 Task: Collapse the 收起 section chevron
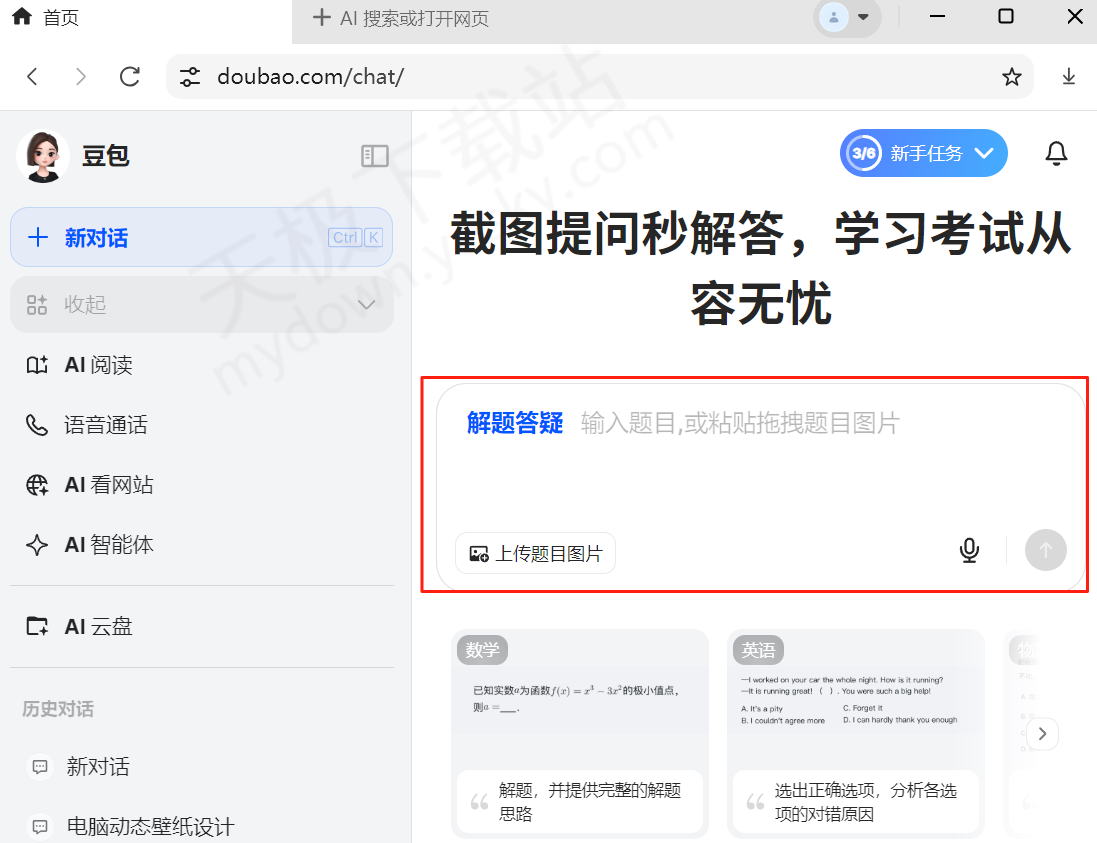tap(366, 304)
